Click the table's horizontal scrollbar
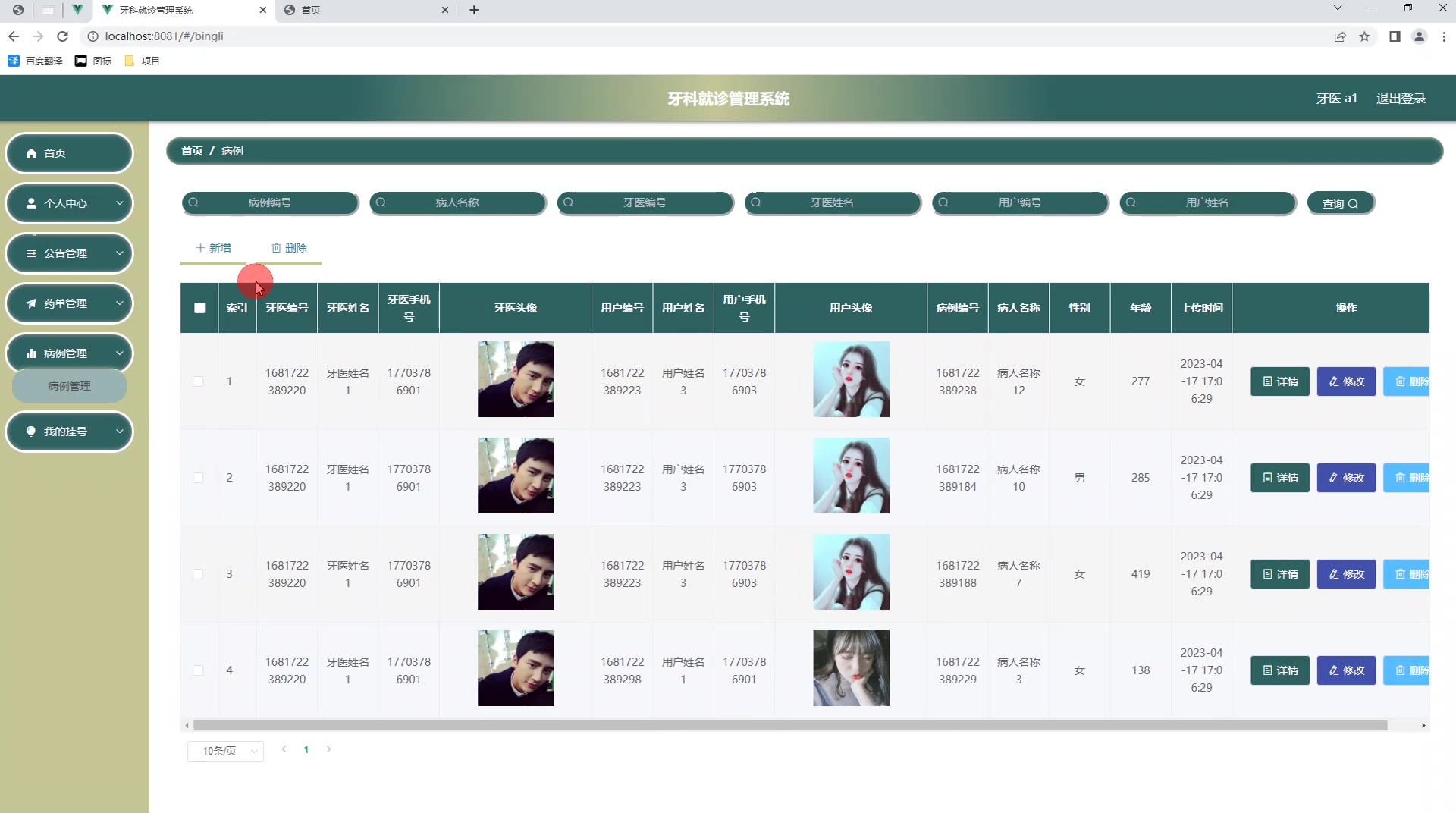This screenshot has width=1456, height=813. tap(790, 726)
